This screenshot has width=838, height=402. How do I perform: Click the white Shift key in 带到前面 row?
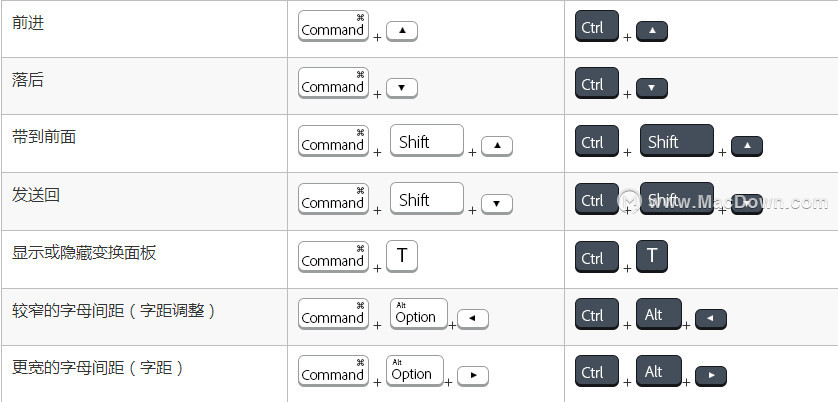426,141
